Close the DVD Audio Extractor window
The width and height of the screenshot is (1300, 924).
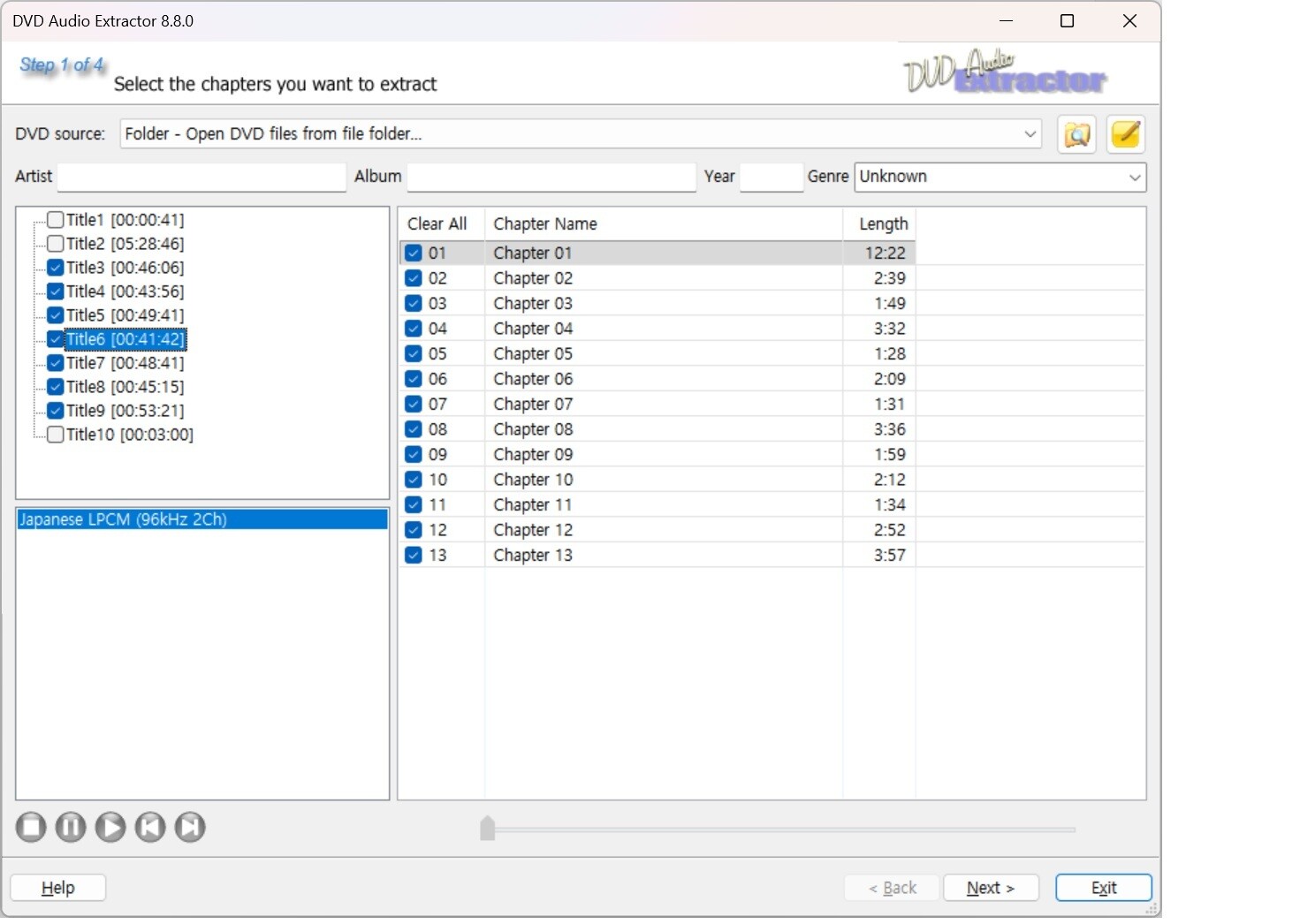coord(1129,21)
